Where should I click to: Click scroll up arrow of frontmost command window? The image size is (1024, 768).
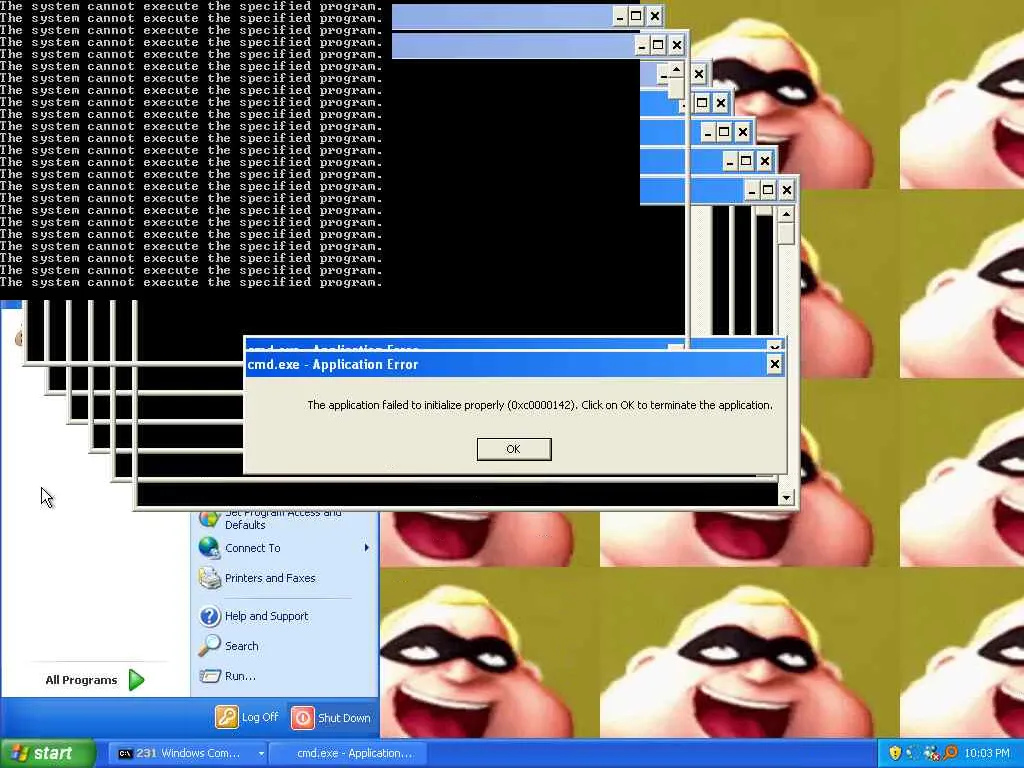786,214
